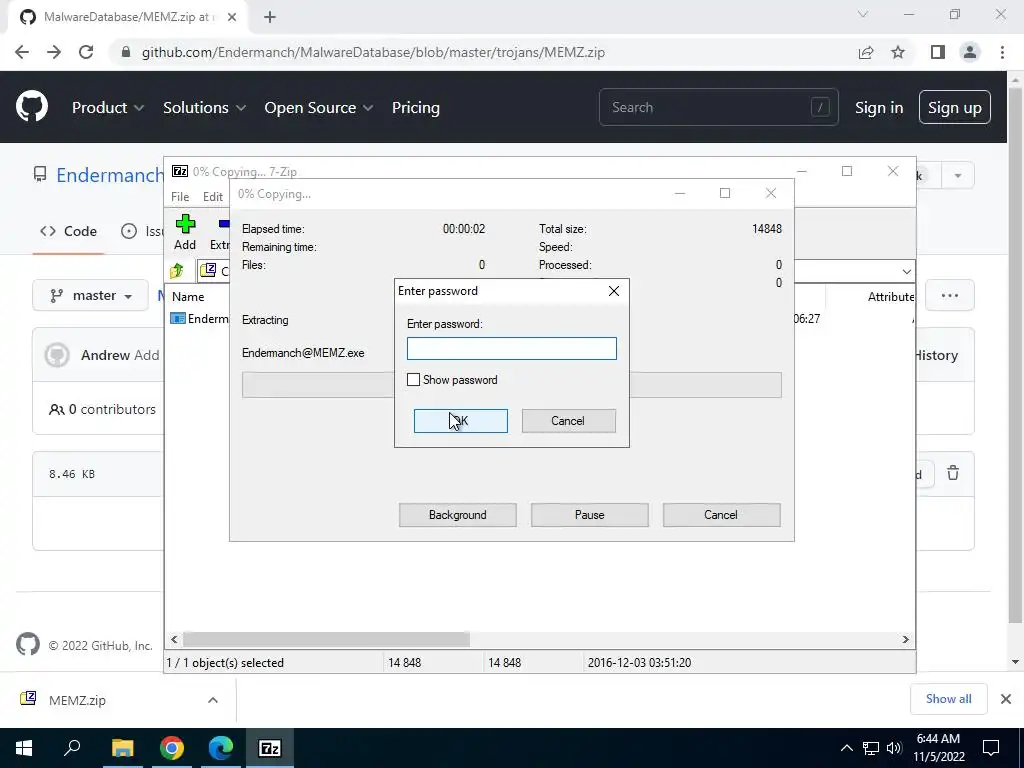Click 7-Zip scrollbar right arrow
1024x768 pixels.
click(906, 639)
